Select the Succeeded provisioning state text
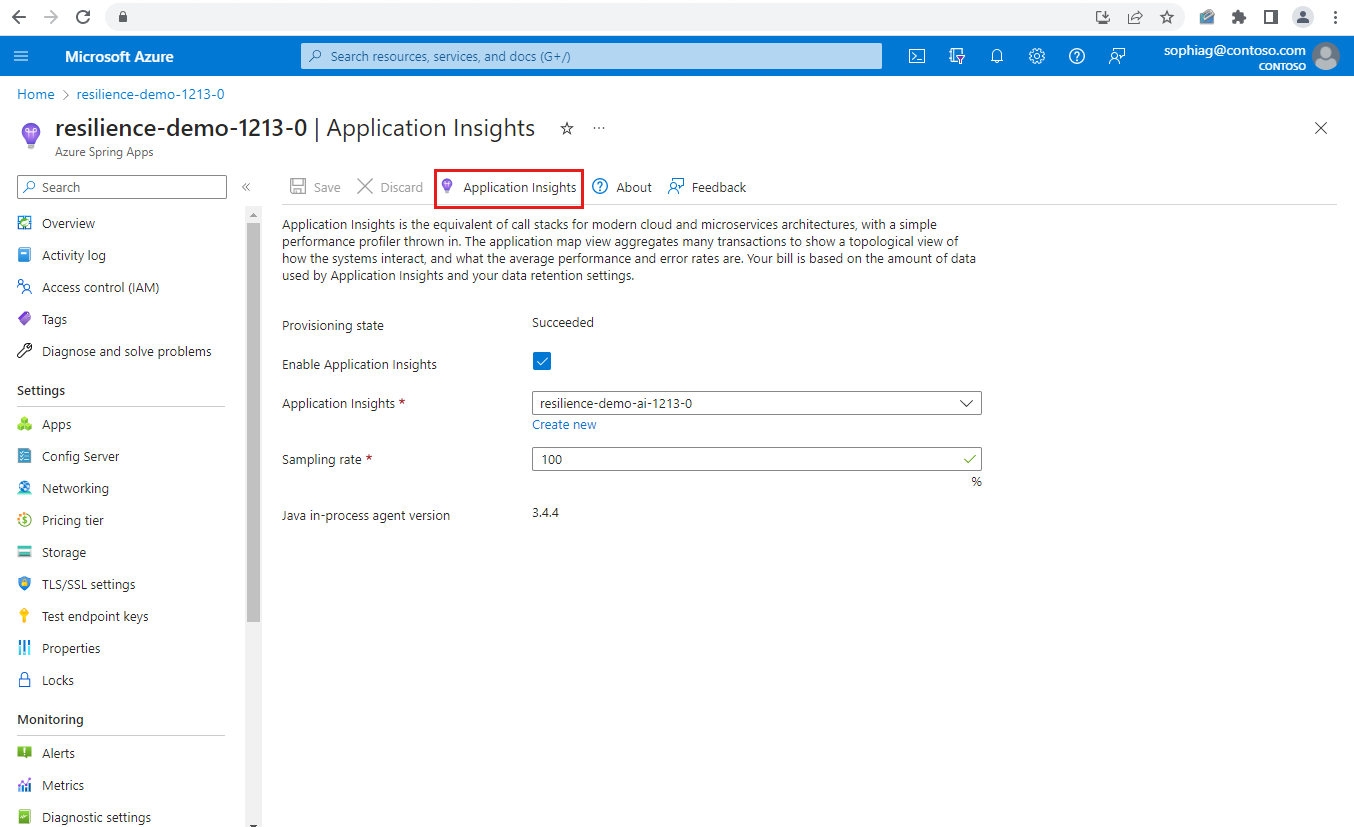The height and width of the screenshot is (827, 1354). click(563, 323)
